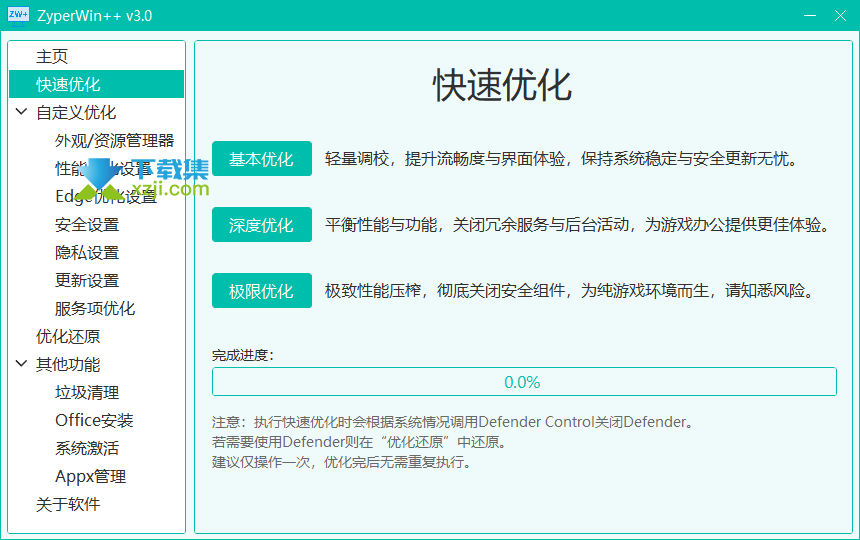Click the 完成进度 label
This screenshot has height=540, width=860.
(x=243, y=355)
